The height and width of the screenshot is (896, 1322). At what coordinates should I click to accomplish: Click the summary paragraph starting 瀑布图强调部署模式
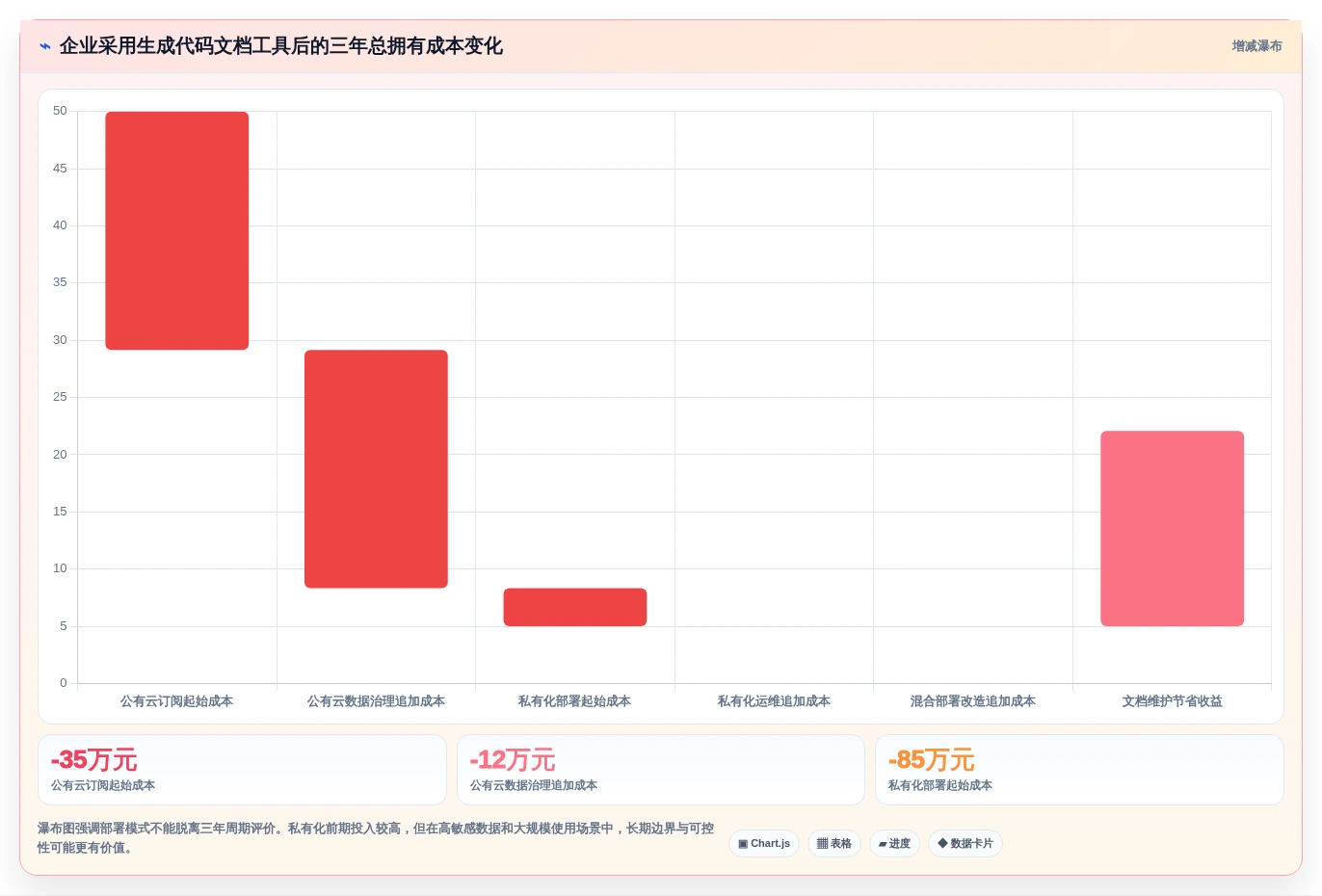[x=376, y=838]
